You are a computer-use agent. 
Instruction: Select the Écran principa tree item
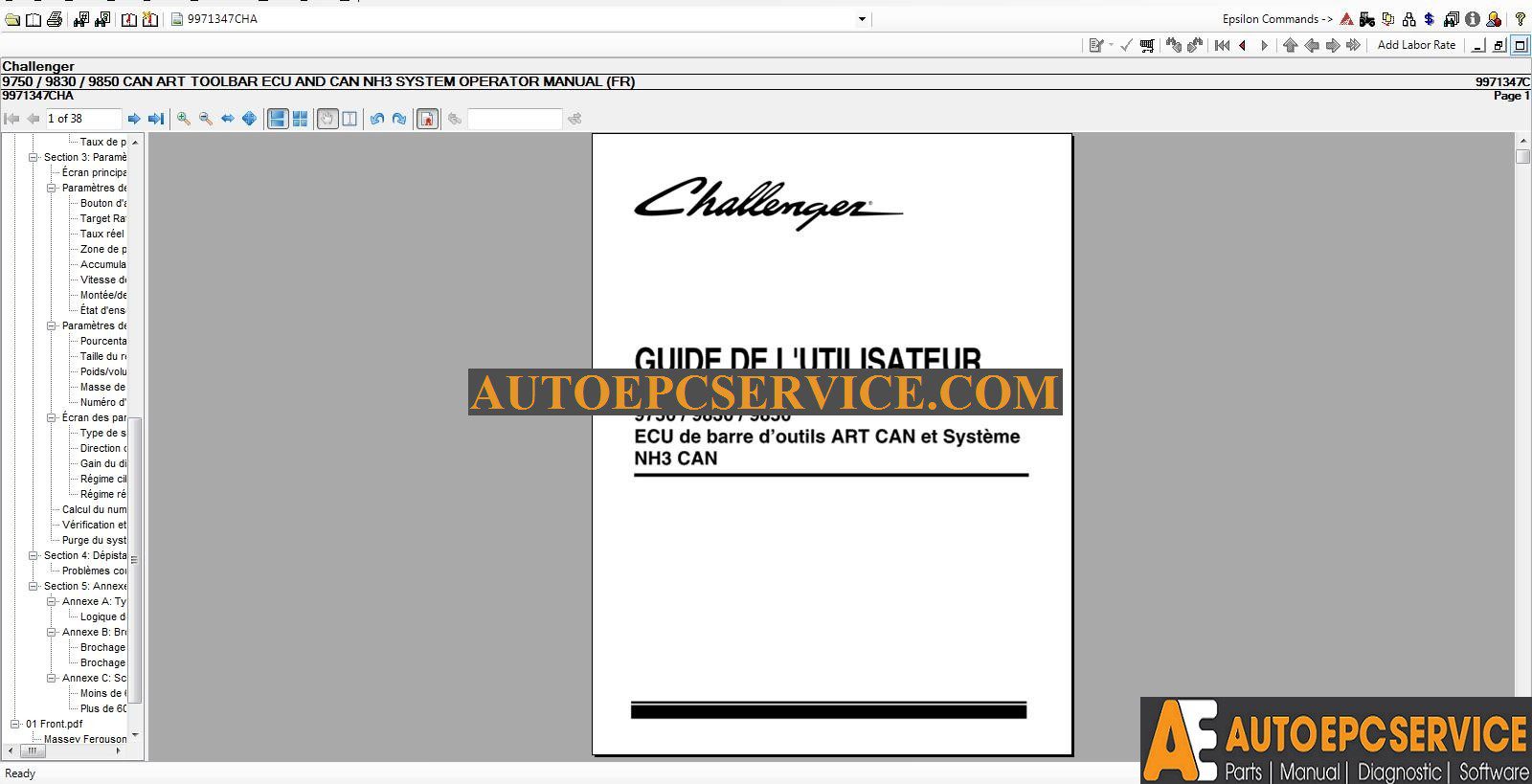click(x=94, y=172)
